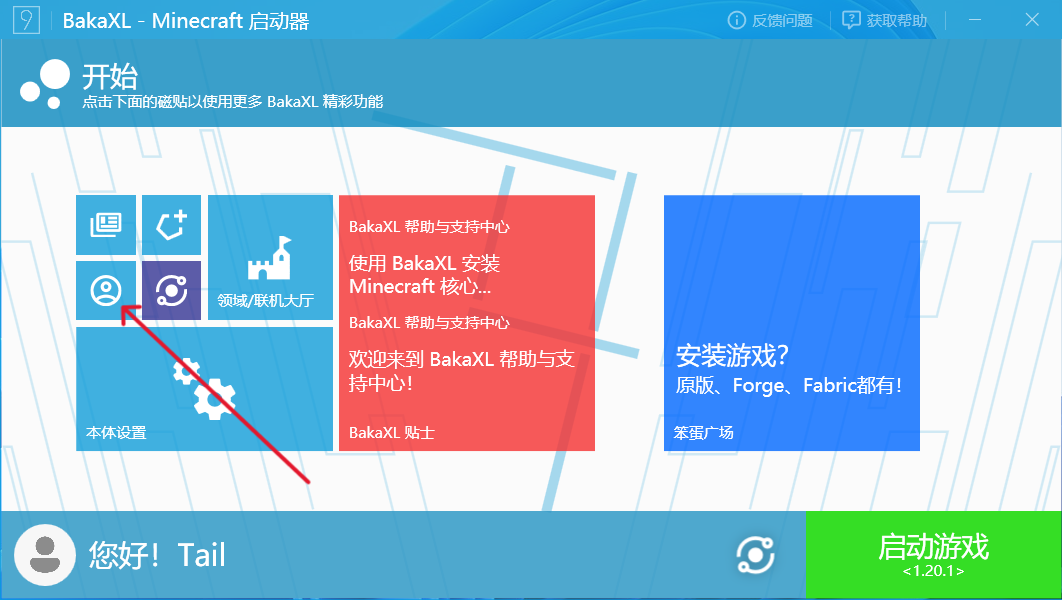Open the account profile icon tile

(106, 290)
